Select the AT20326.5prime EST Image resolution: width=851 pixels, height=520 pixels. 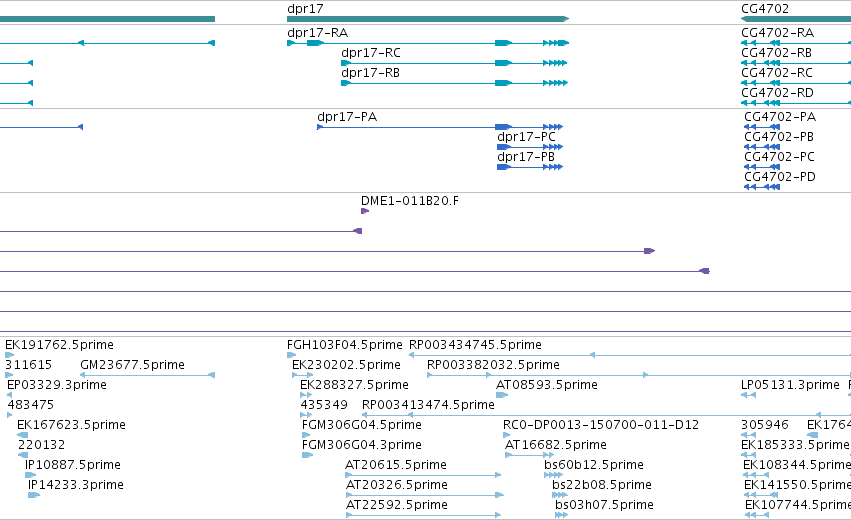point(397,485)
